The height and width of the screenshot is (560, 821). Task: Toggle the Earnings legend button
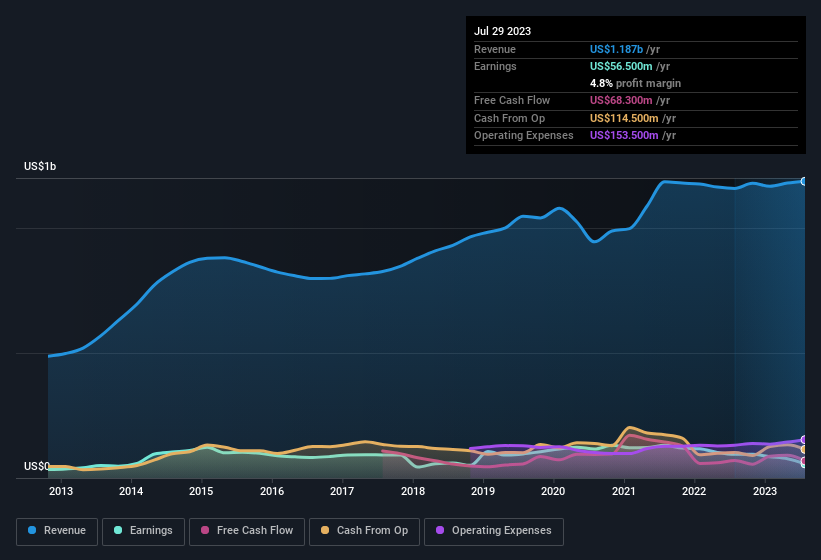[143, 531]
